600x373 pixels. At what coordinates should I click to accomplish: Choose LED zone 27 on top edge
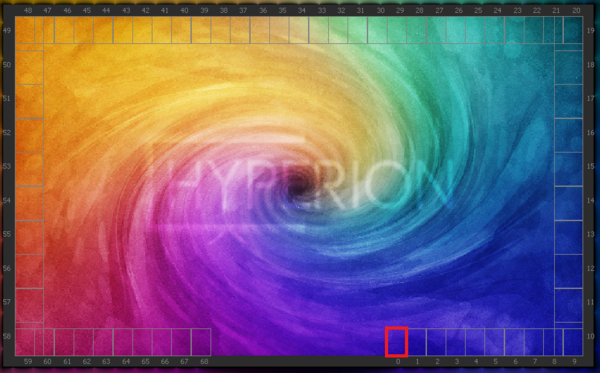436,30
